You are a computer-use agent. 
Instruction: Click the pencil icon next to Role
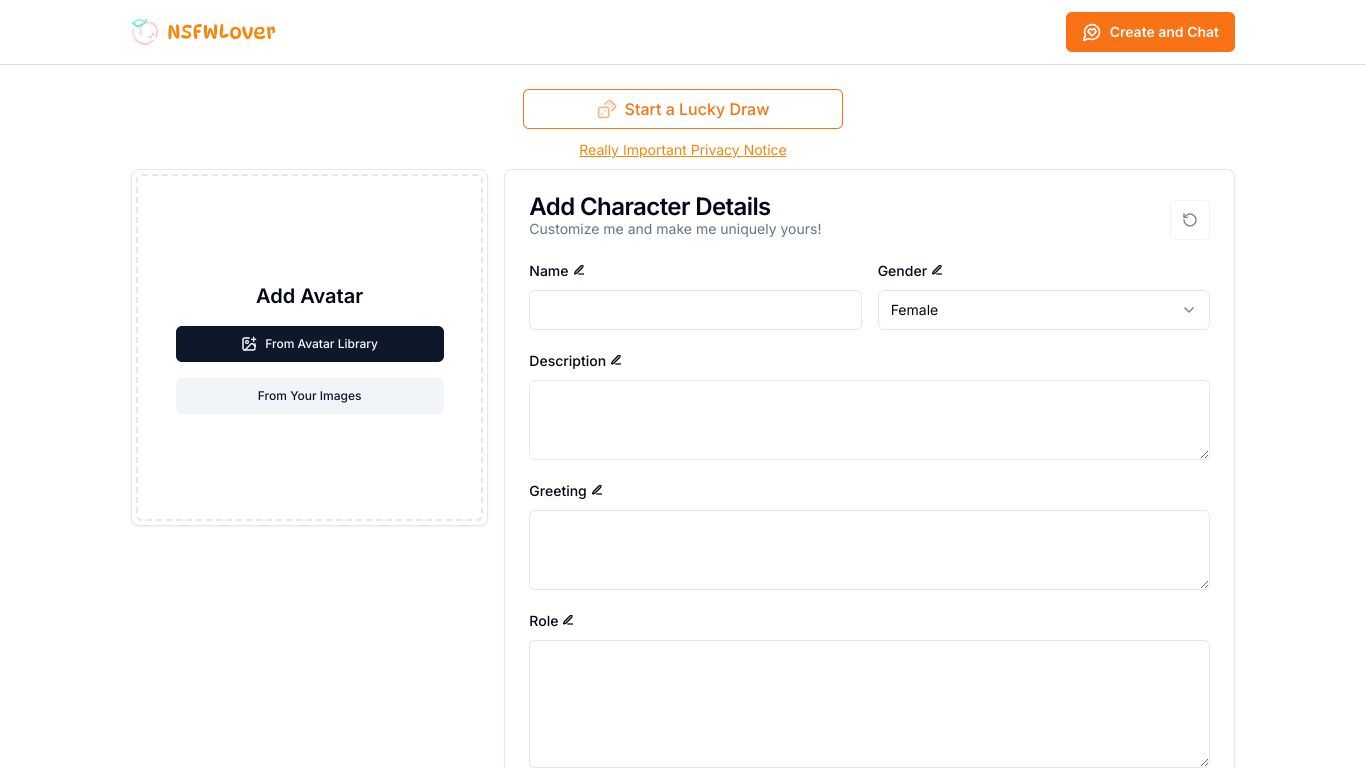point(568,620)
